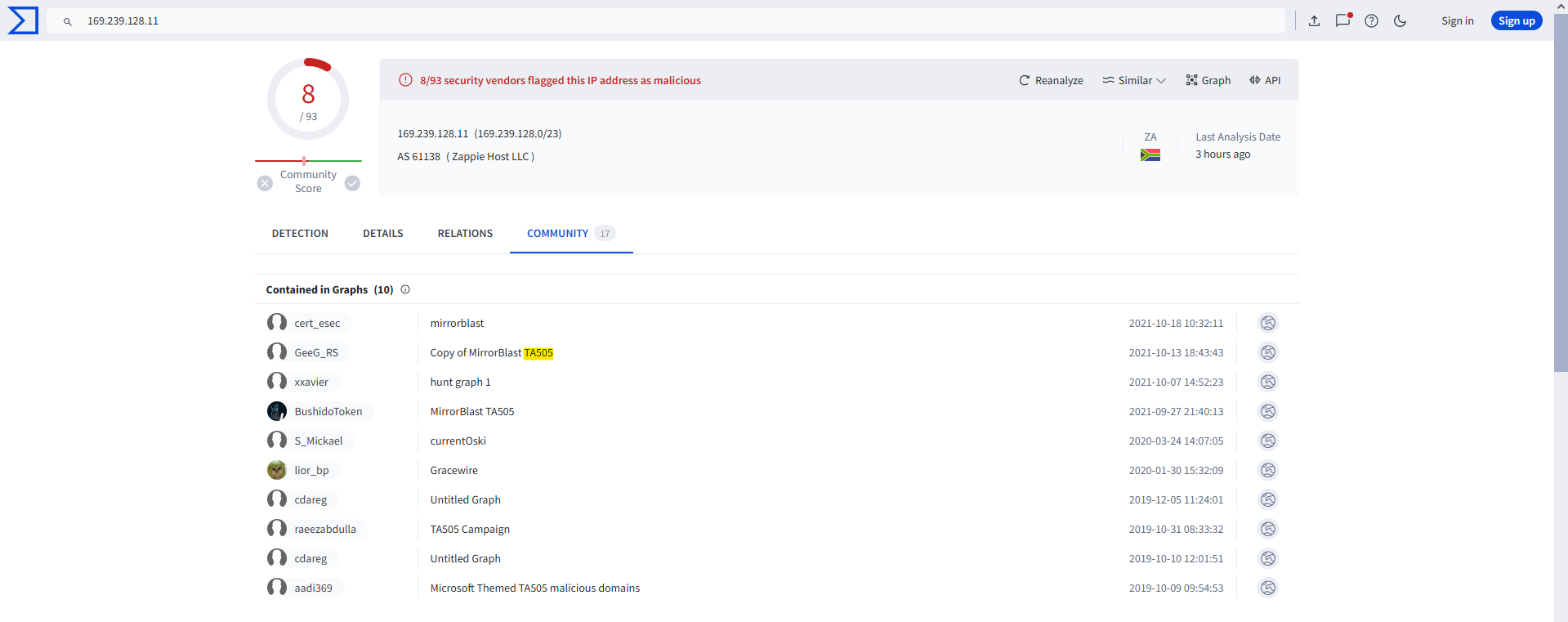Open graph icon for MirrorBlast TA505 row
This screenshot has width=1568, height=622.
(x=1267, y=411)
